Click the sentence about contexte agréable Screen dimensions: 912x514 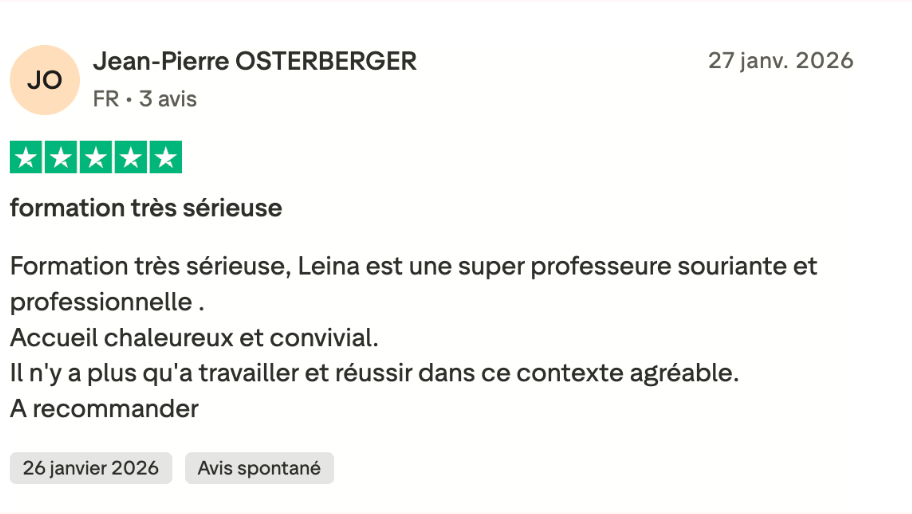click(x=375, y=373)
